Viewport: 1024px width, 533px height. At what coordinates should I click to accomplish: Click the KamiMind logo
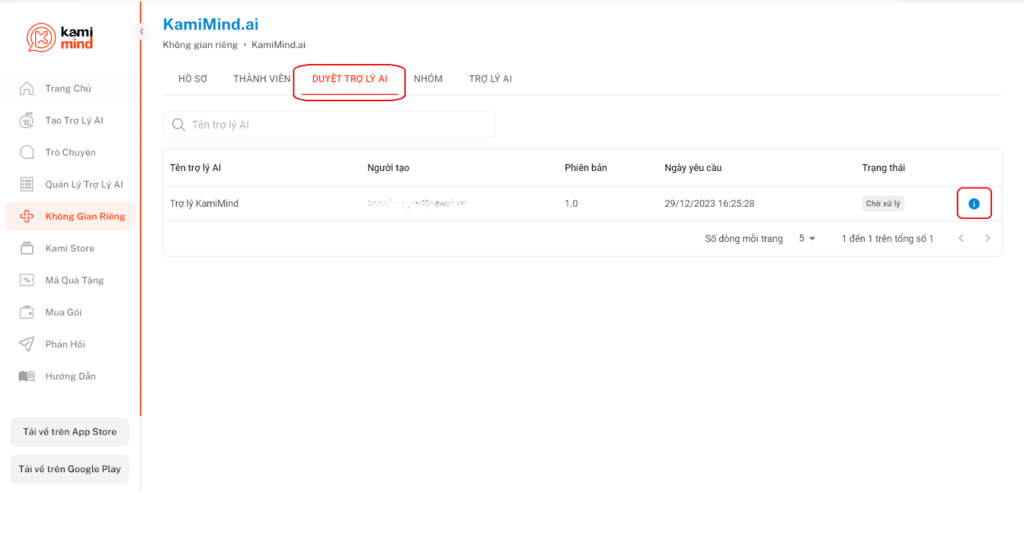(59, 37)
